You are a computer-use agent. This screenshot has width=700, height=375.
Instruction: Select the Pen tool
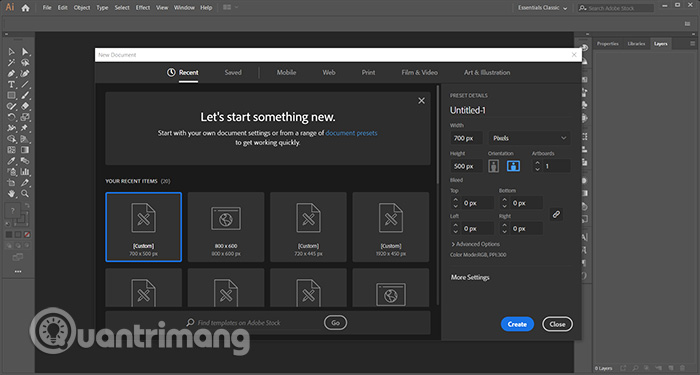11,73
